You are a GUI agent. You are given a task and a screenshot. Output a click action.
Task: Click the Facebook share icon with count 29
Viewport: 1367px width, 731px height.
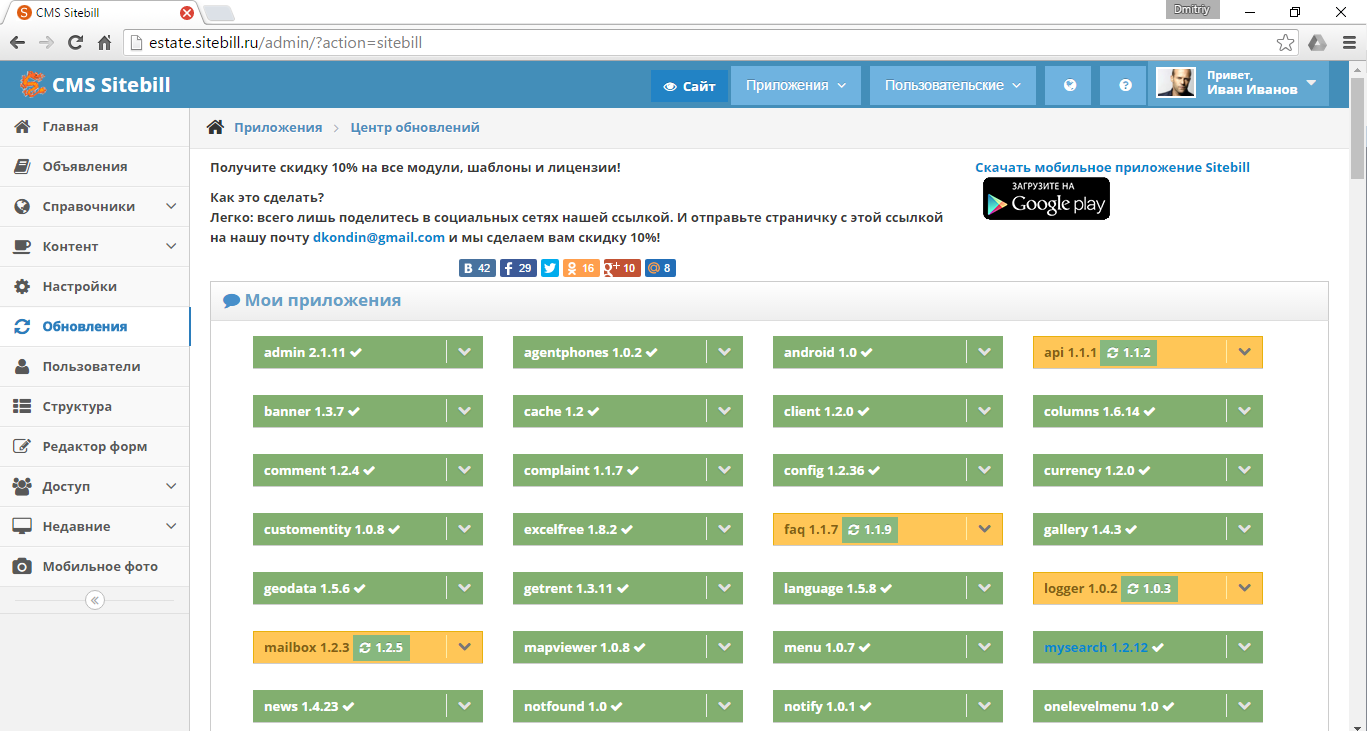click(518, 268)
